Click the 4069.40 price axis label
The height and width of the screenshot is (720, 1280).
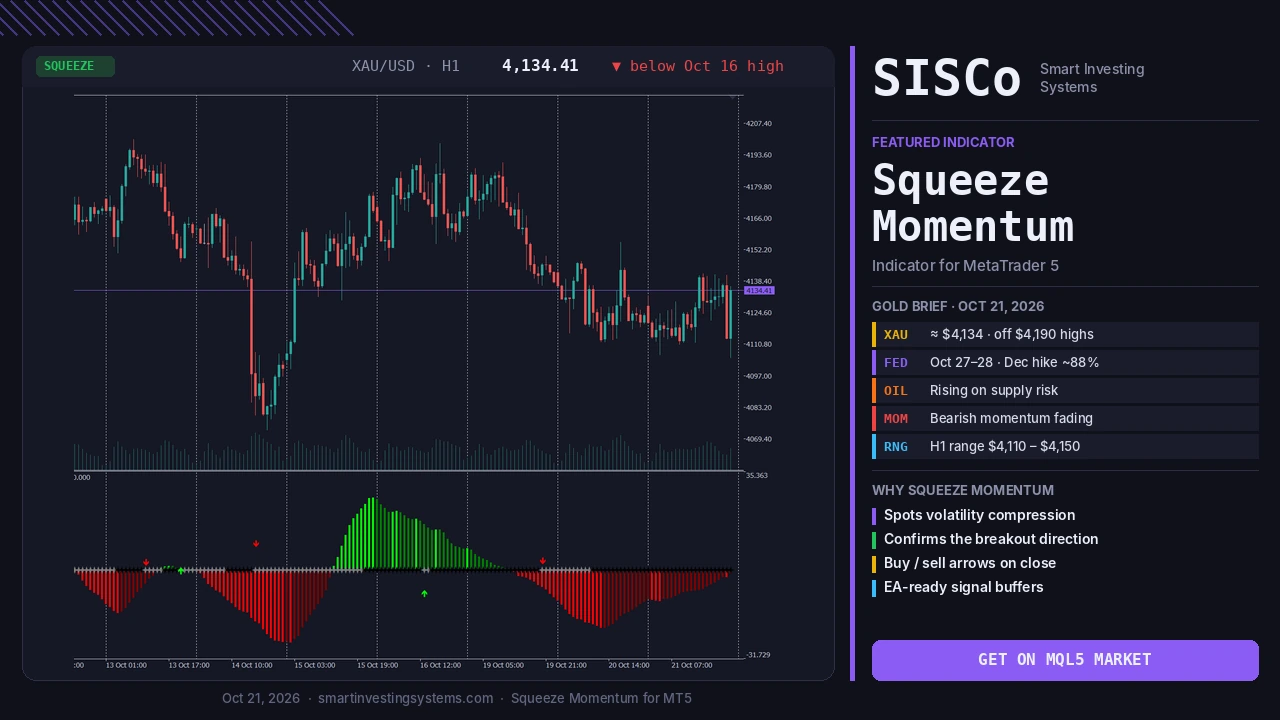tap(758, 439)
